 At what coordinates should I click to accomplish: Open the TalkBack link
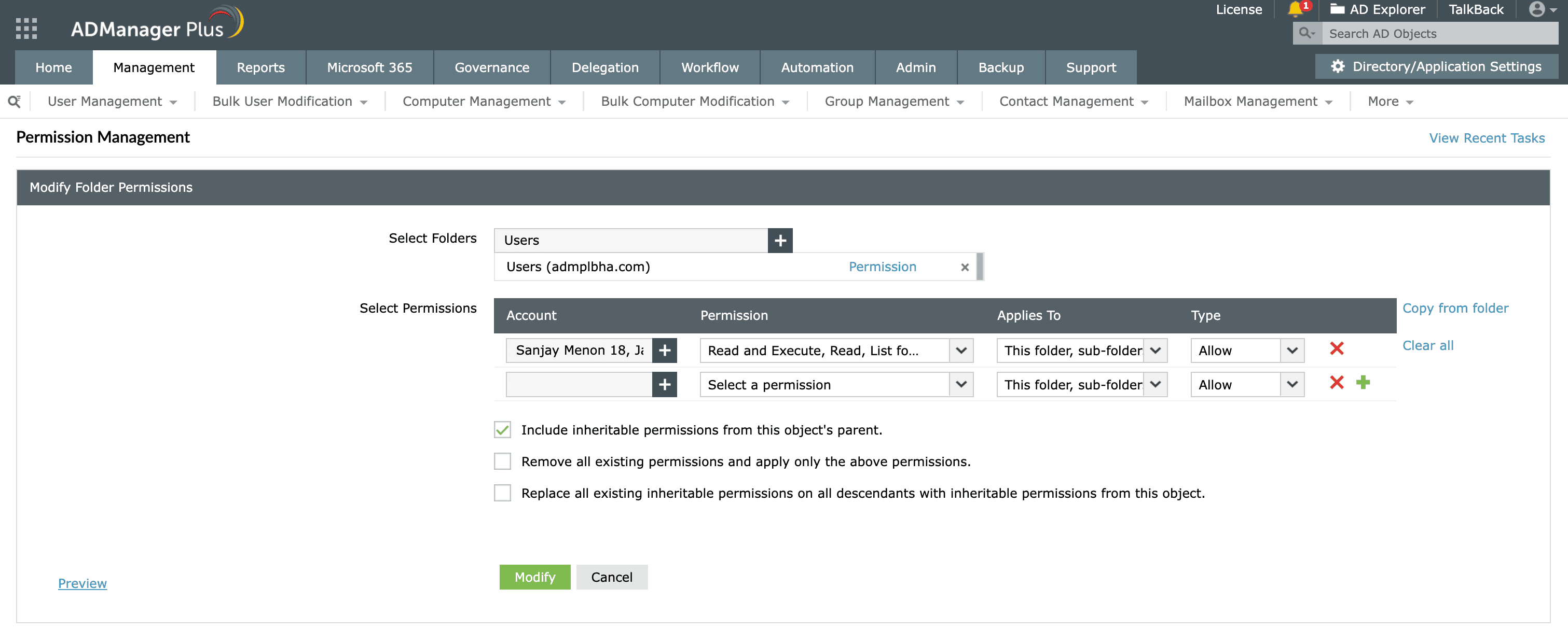1476,9
